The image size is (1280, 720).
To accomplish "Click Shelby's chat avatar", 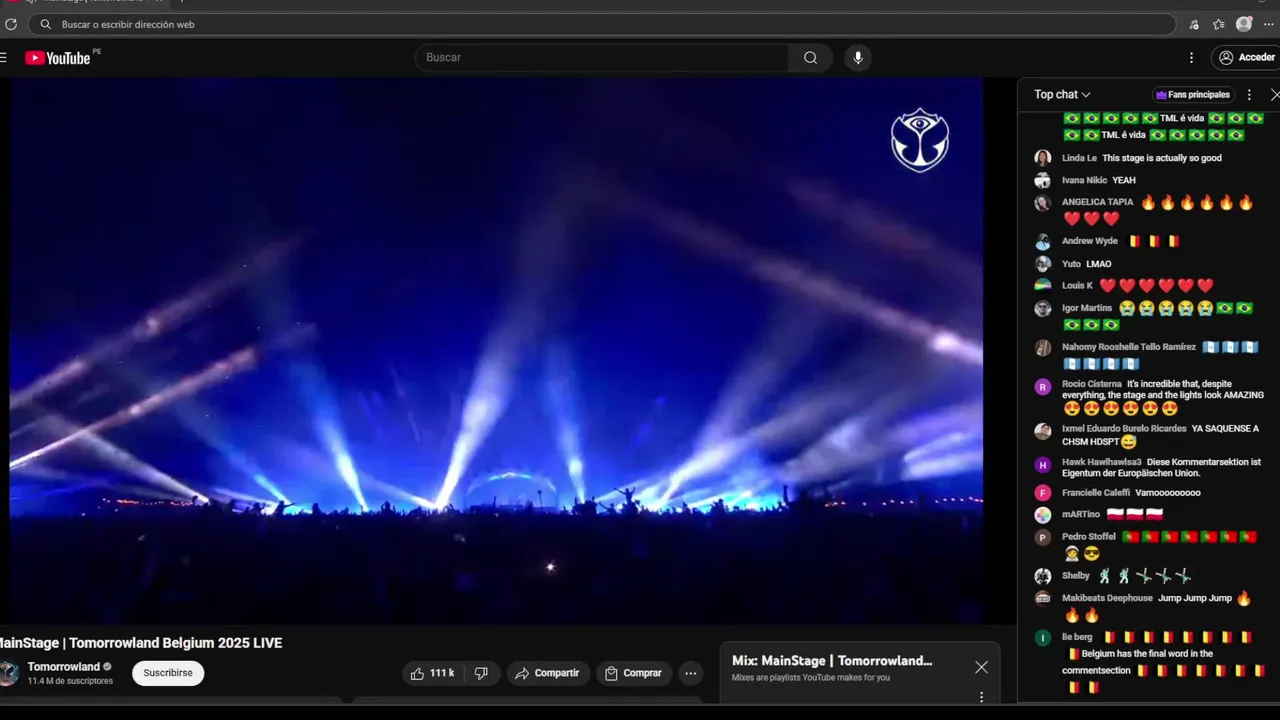I will [x=1042, y=576].
